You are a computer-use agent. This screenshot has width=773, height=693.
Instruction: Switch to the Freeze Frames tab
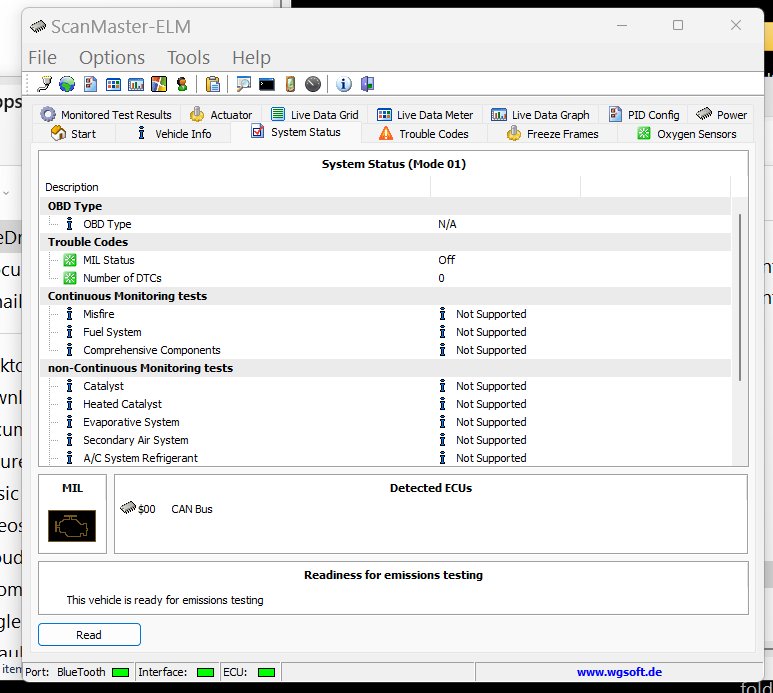click(x=552, y=134)
